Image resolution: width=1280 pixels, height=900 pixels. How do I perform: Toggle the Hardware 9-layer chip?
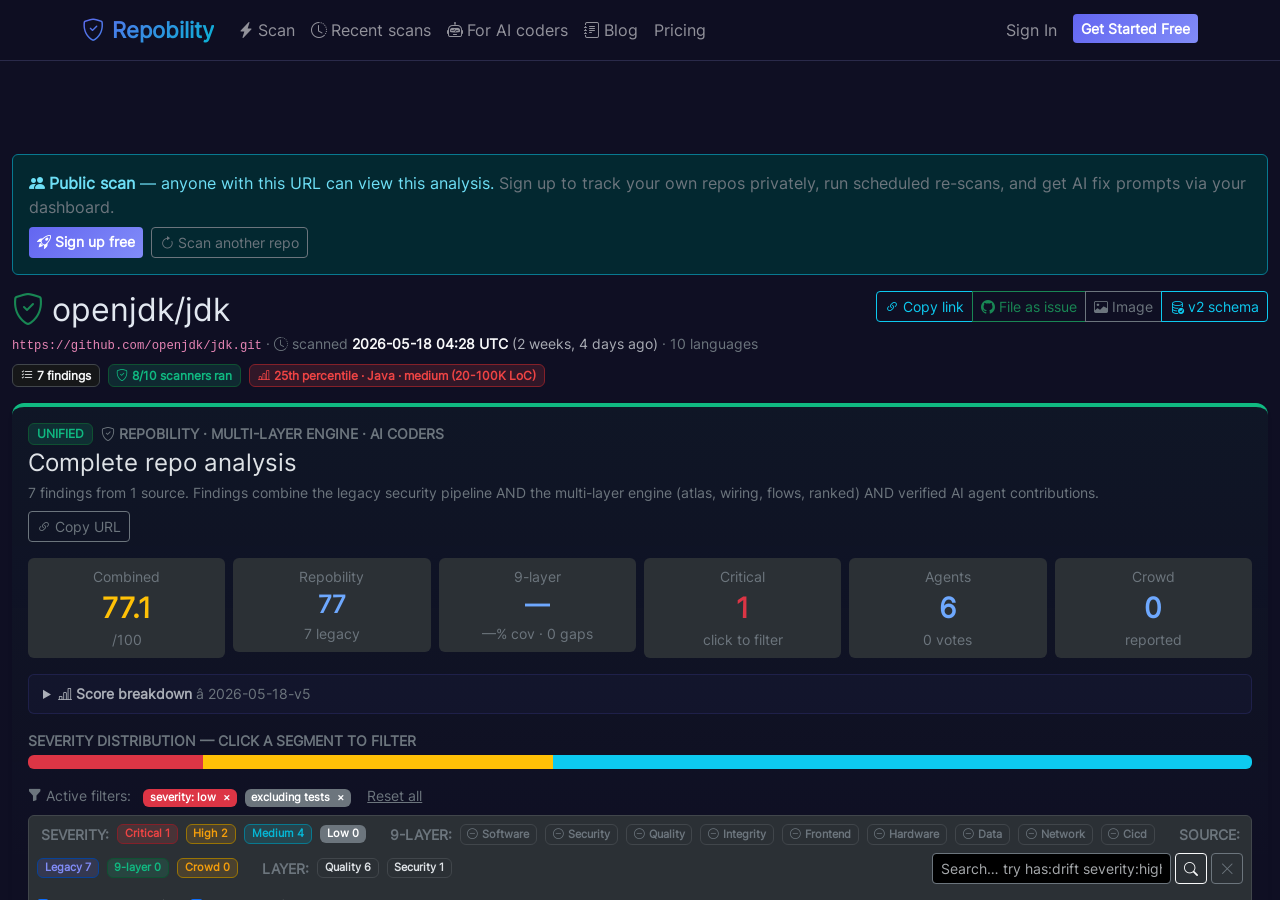tap(907, 834)
